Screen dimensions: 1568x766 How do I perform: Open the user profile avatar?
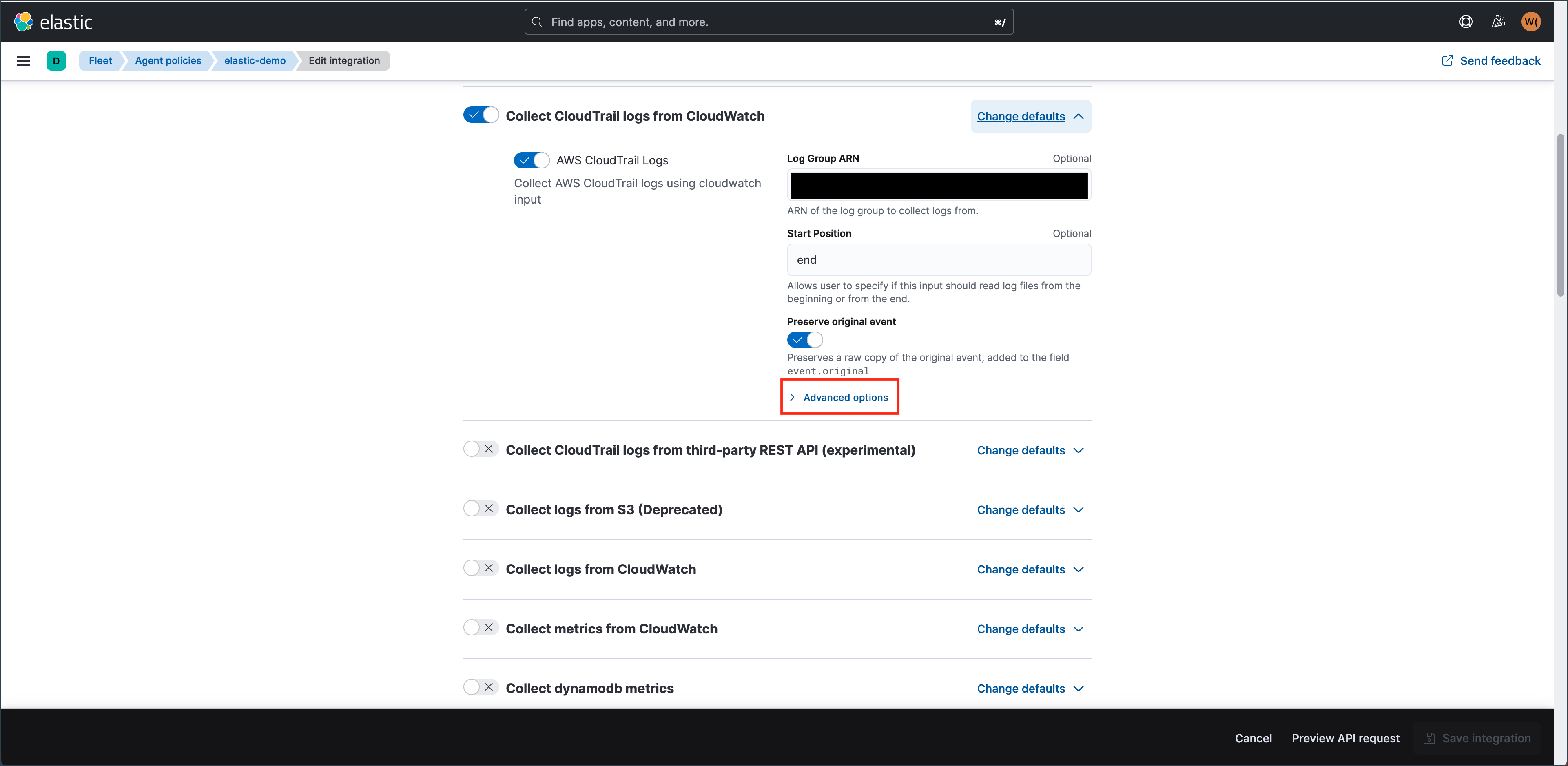[x=1531, y=22]
